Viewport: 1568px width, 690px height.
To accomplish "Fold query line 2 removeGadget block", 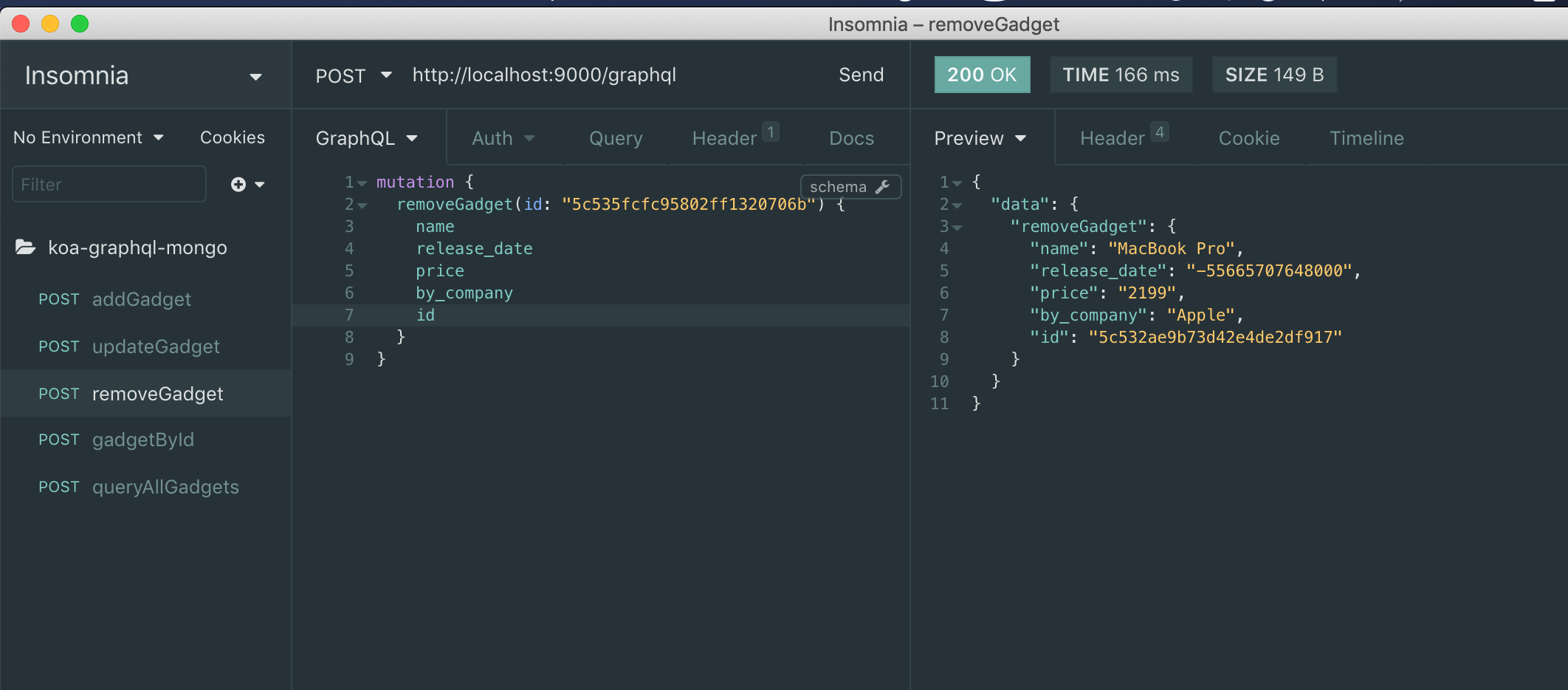I will point(362,205).
